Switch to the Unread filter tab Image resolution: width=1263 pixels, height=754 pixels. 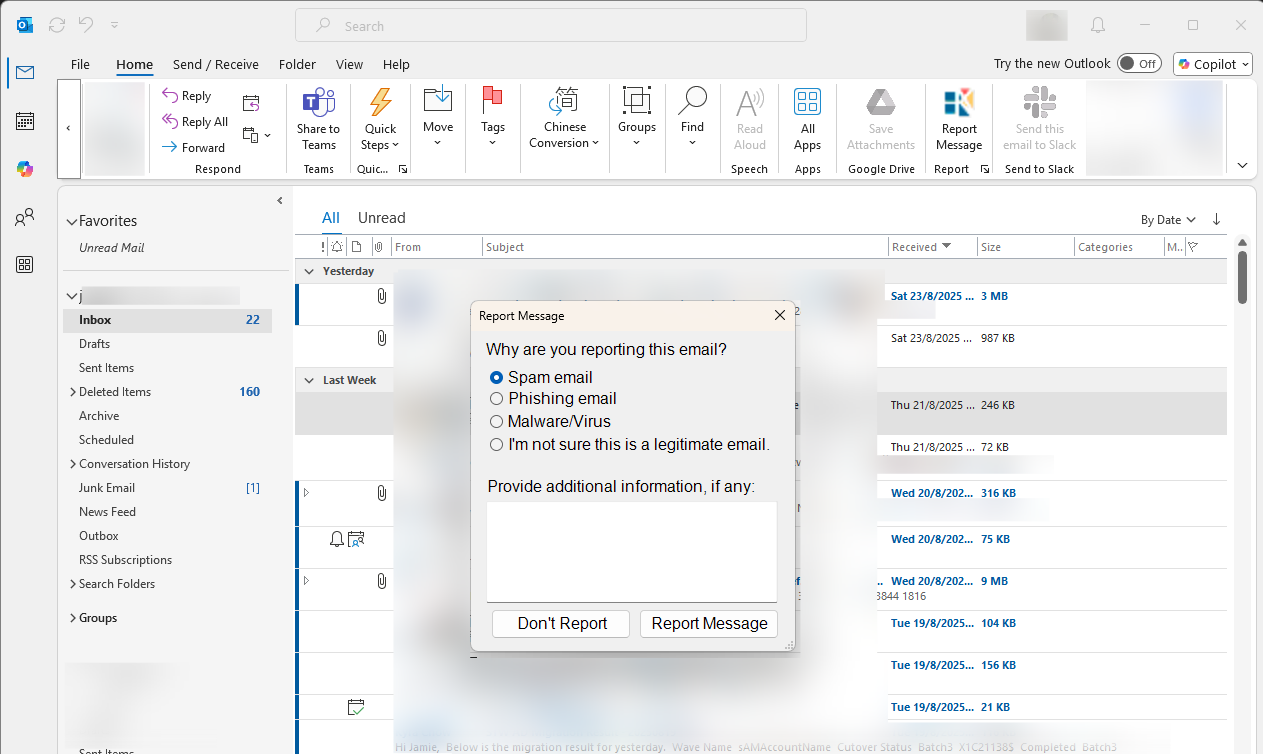point(381,218)
